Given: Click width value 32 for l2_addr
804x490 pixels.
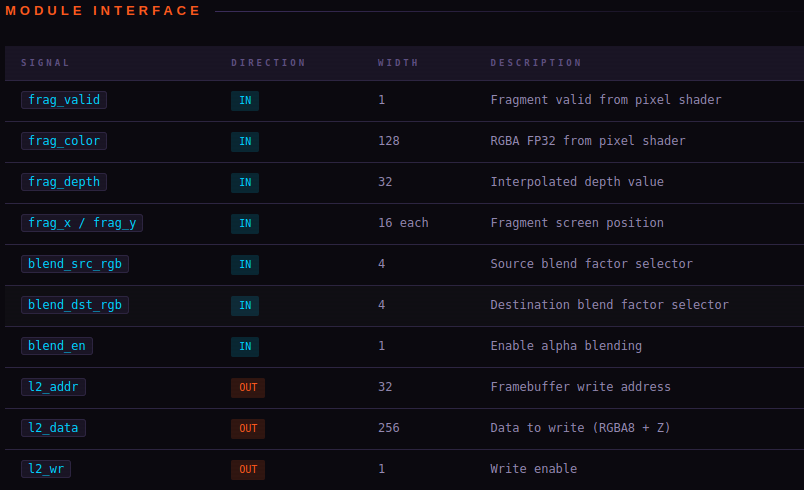Looking at the screenshot, I should click(385, 387).
